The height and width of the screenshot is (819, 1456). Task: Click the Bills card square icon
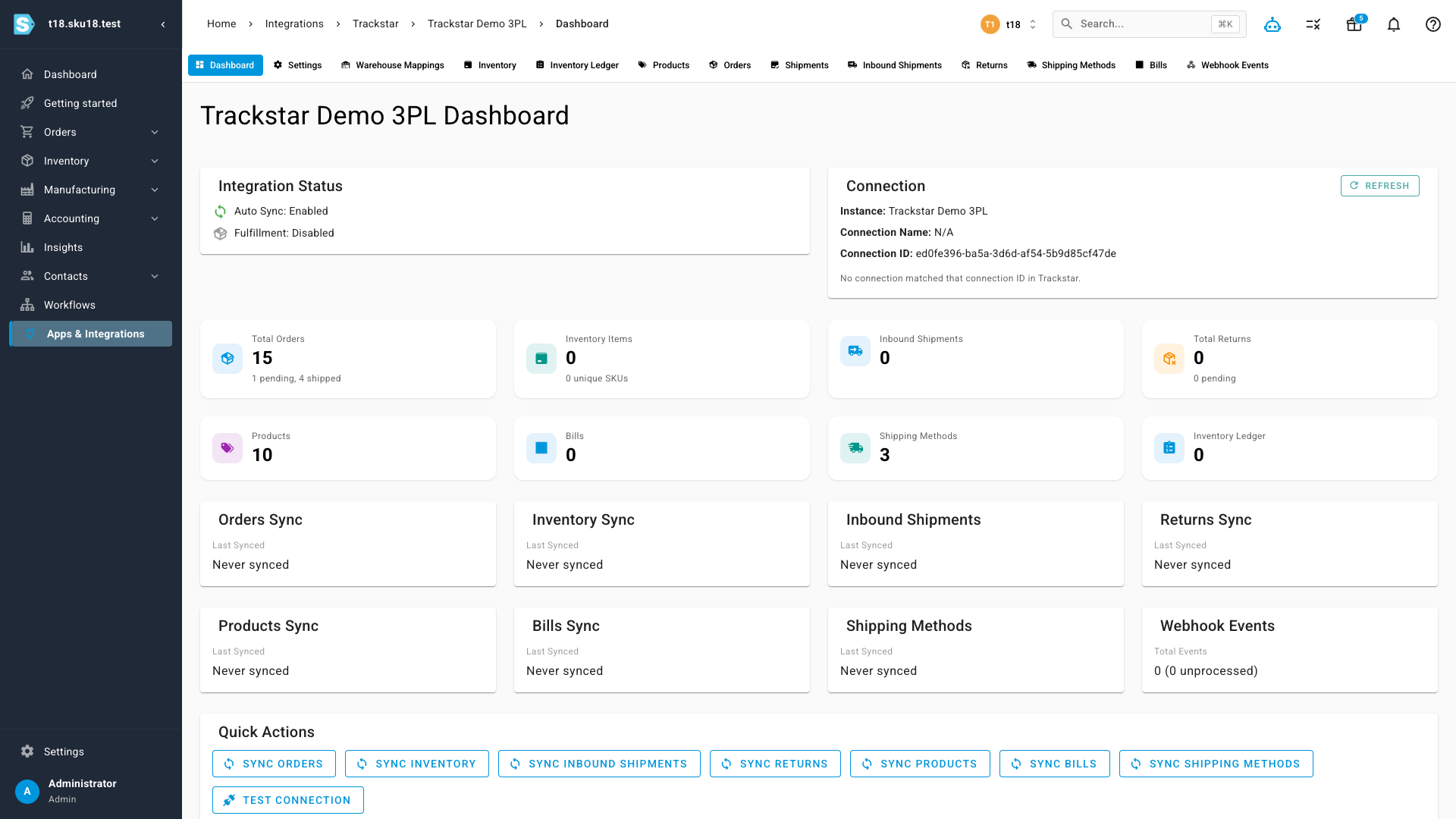[541, 448]
